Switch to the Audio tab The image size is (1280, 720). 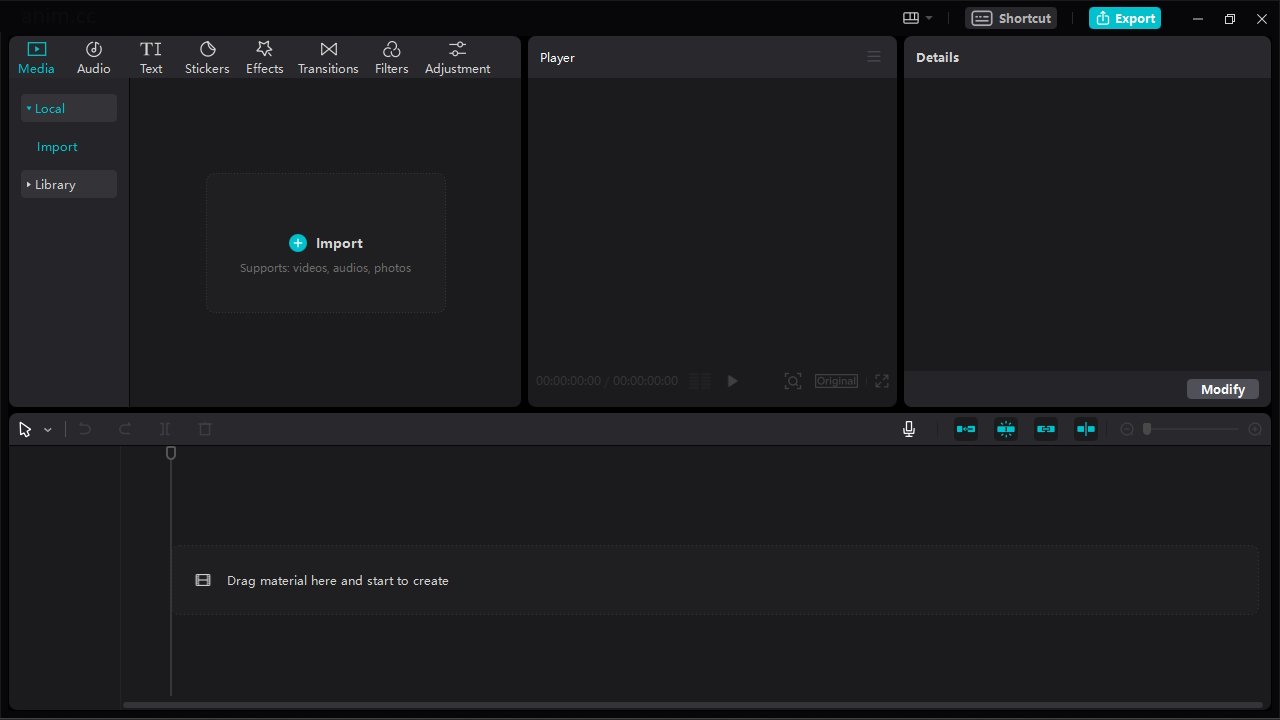pyautogui.click(x=94, y=58)
